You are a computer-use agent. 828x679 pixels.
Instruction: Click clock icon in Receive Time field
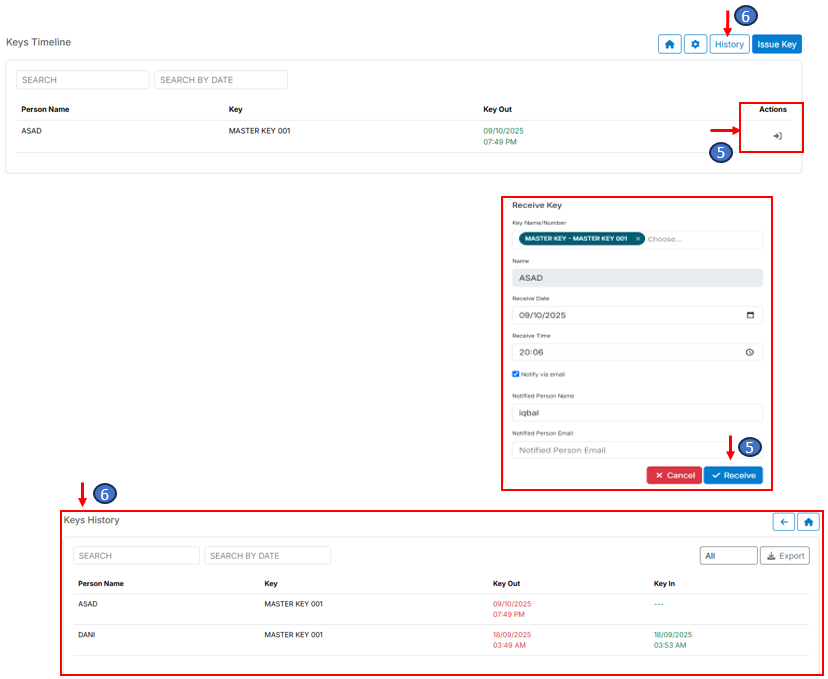[750, 353]
